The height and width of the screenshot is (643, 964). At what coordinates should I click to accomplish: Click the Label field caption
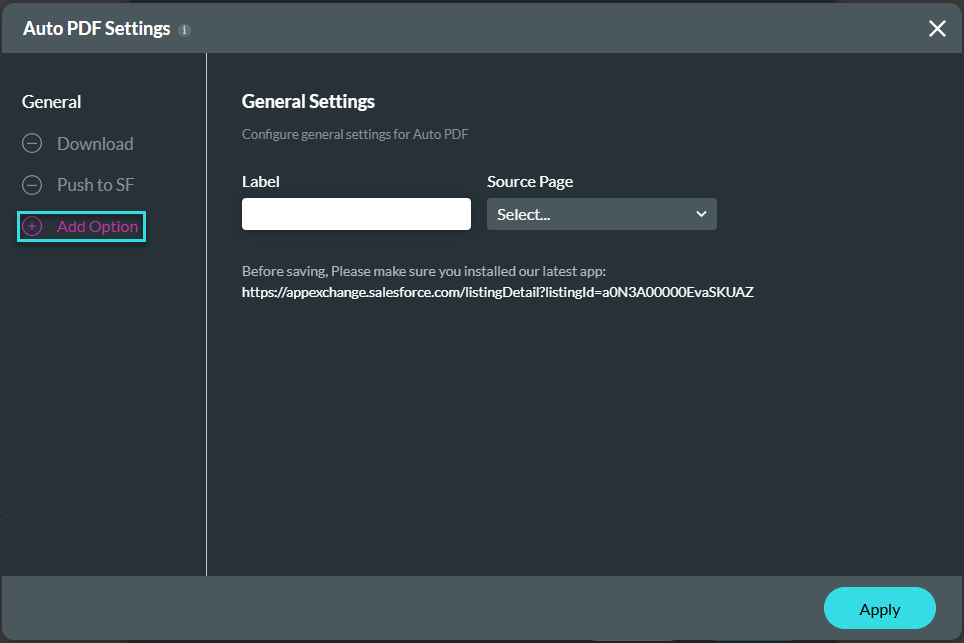(261, 181)
